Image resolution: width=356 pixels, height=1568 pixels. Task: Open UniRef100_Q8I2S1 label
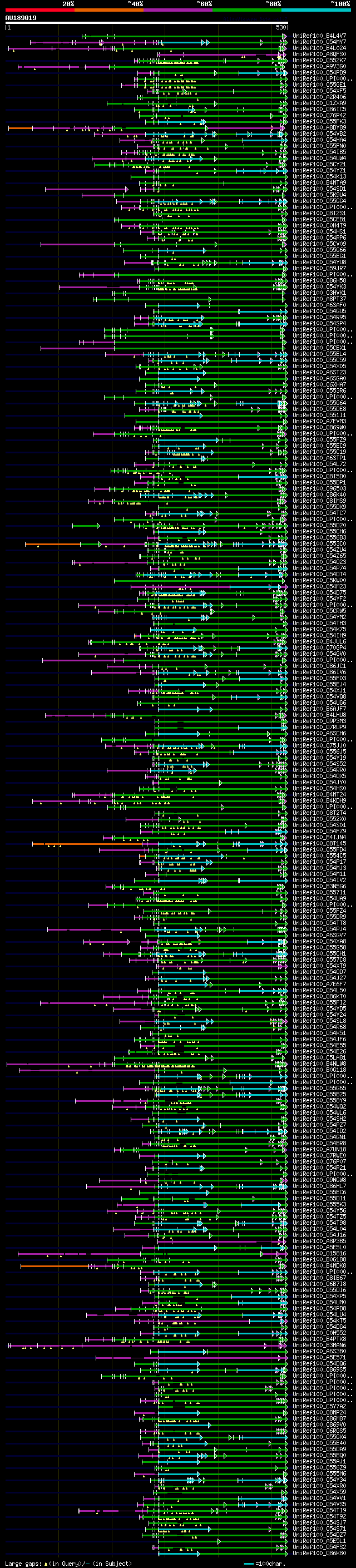pos(319,214)
